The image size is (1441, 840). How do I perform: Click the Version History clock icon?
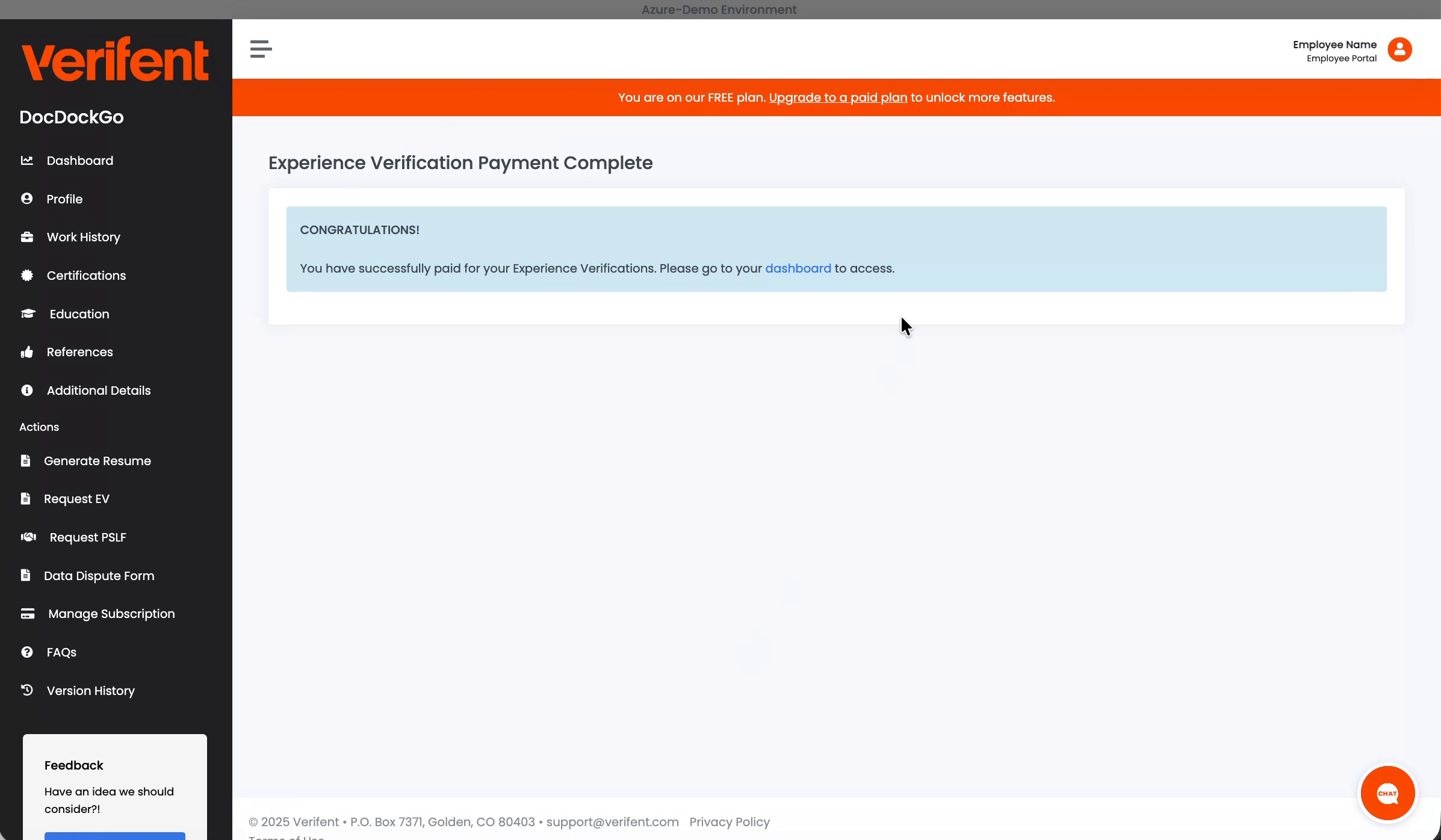28,690
